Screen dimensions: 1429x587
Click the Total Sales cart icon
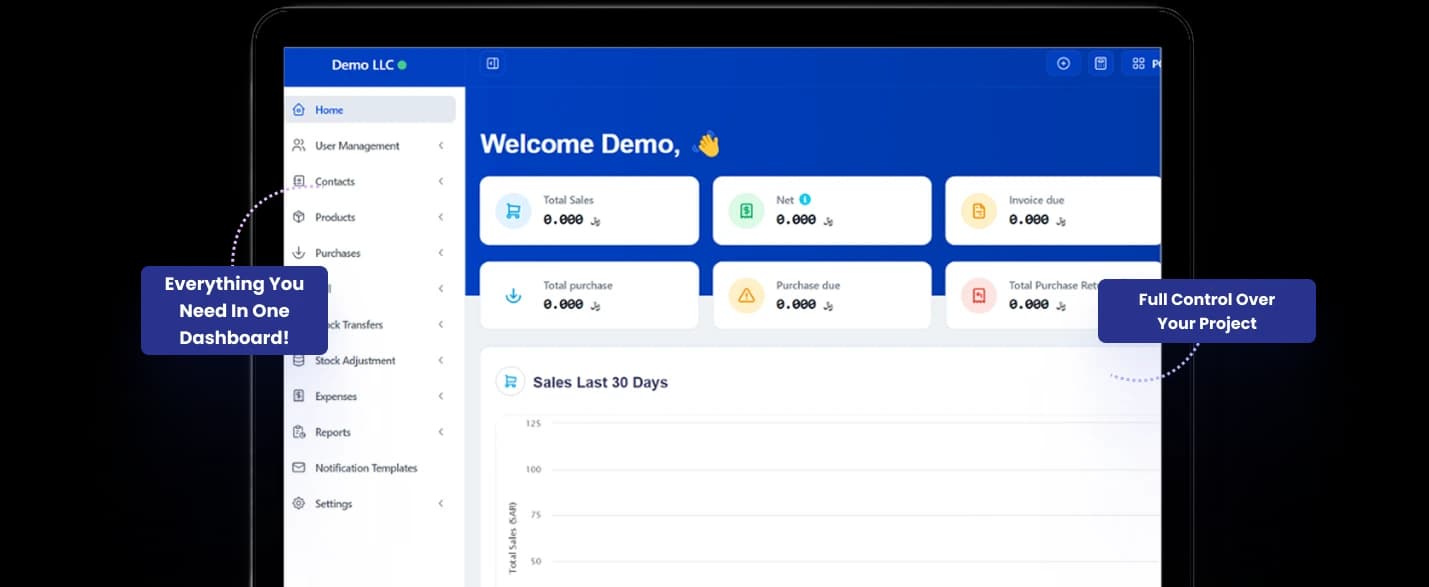[513, 211]
